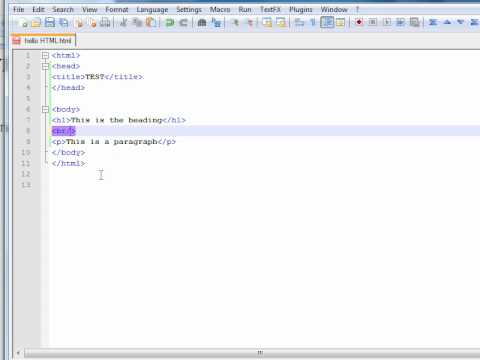Image resolution: width=480 pixels, height=360 pixels.
Task: Open the Replace toolbar icon
Action: coord(216,23)
